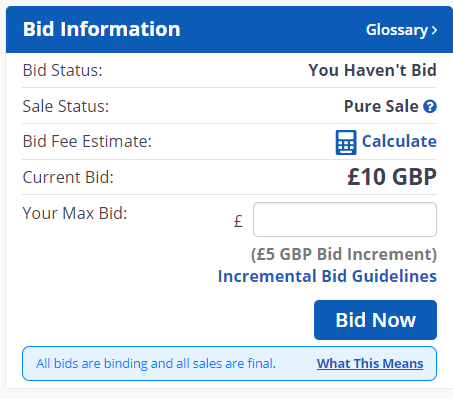Click the all bids are binding notice text
453x399 pixels.
[156, 363]
